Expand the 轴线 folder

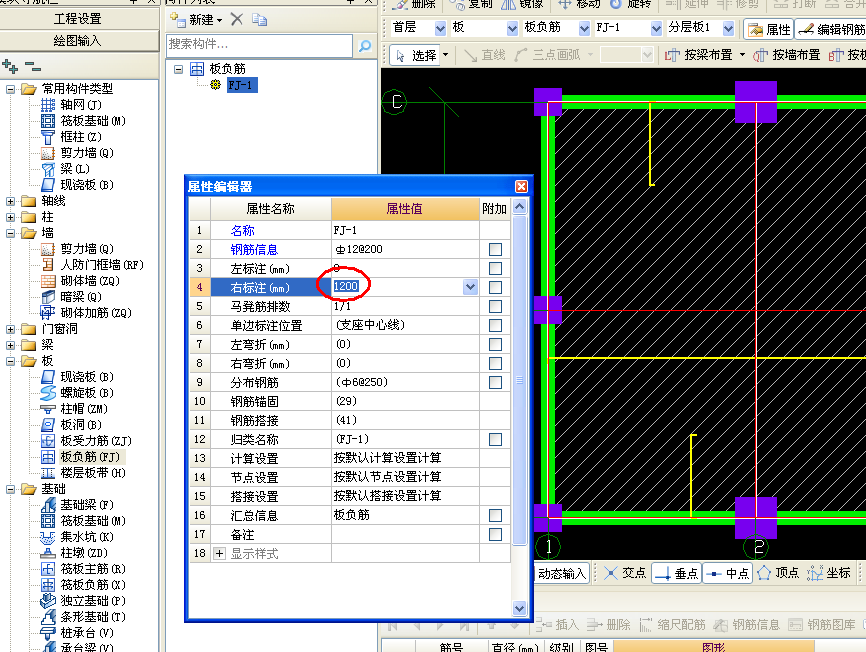pos(10,202)
